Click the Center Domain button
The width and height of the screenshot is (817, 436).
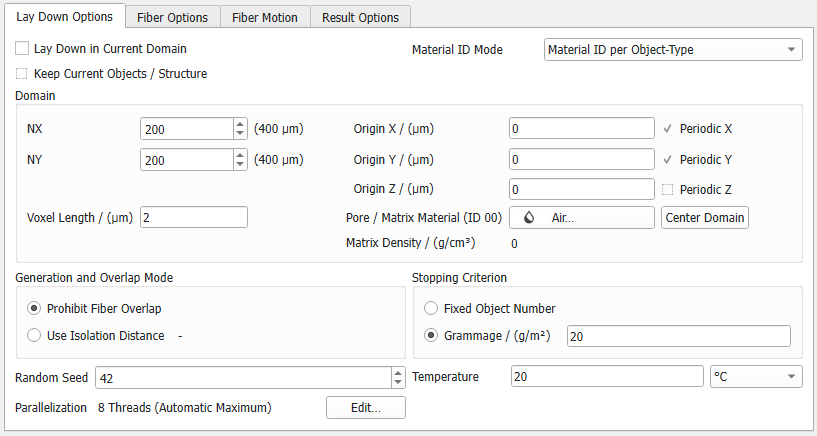[705, 218]
